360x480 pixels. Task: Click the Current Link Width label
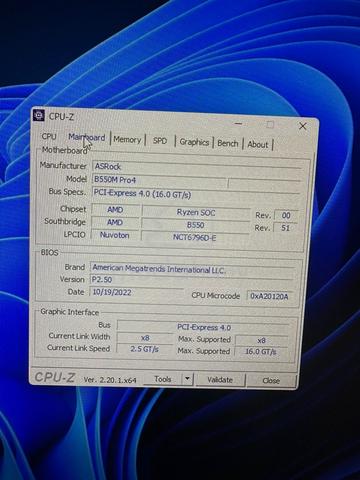[79, 336]
